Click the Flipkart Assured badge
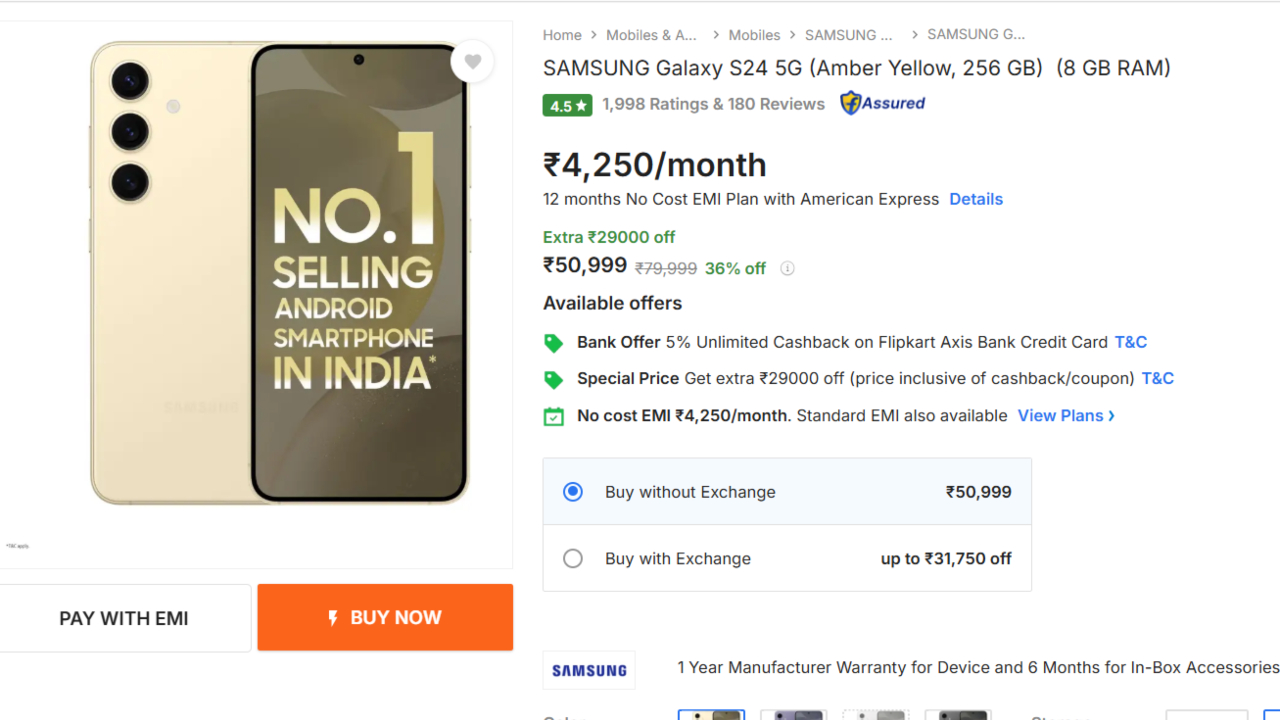 click(882, 103)
